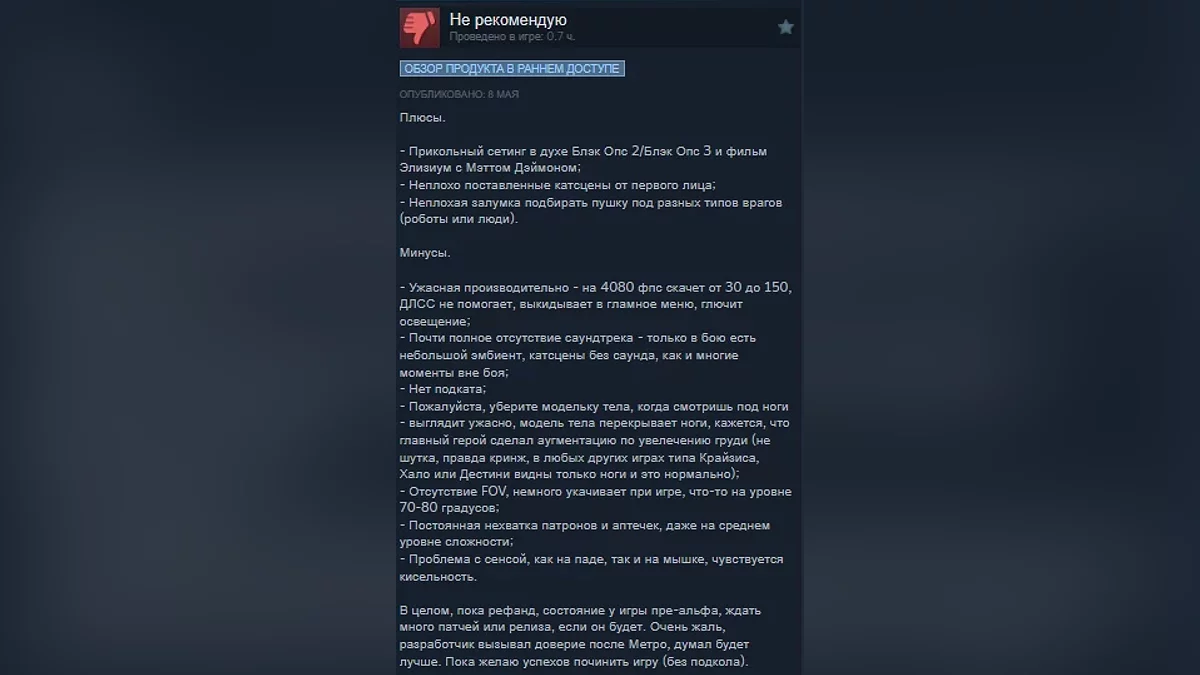
Task: Click the 'Нет подката;' line
Action: [442, 389]
